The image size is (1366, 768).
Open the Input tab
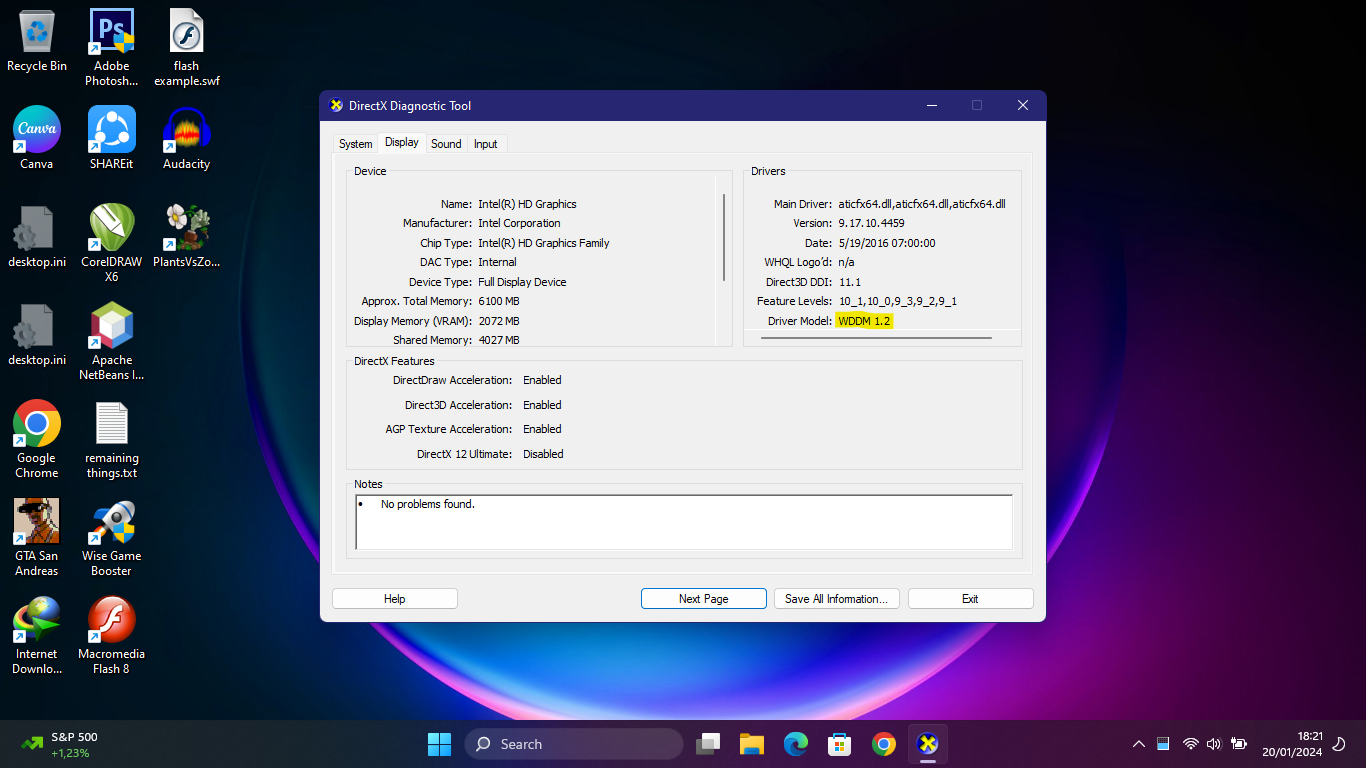tap(486, 144)
